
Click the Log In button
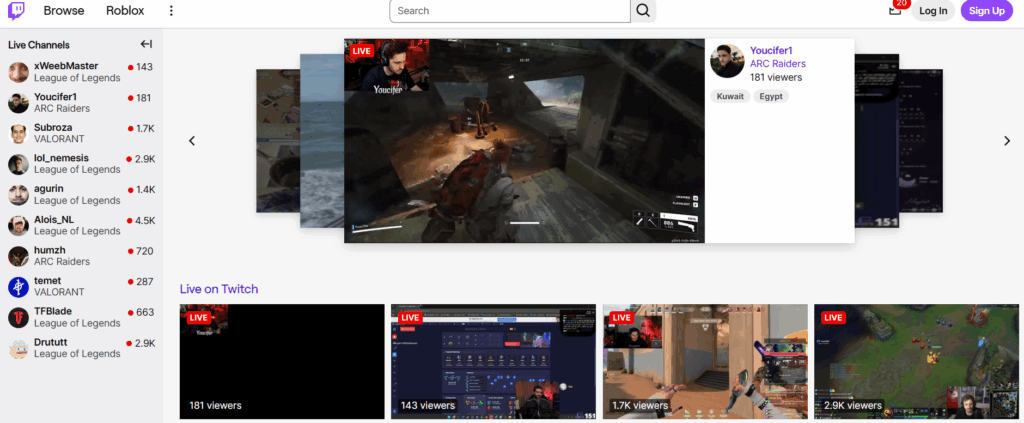pos(933,11)
